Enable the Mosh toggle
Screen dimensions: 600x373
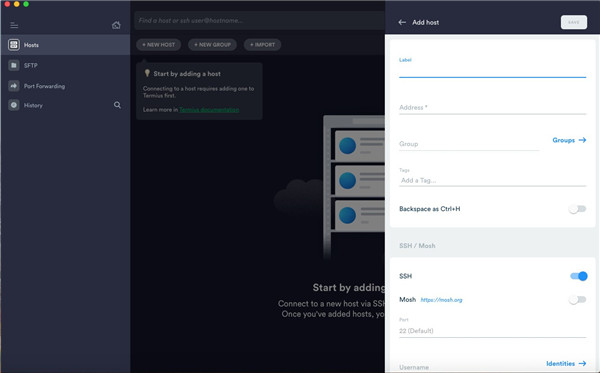click(x=577, y=300)
